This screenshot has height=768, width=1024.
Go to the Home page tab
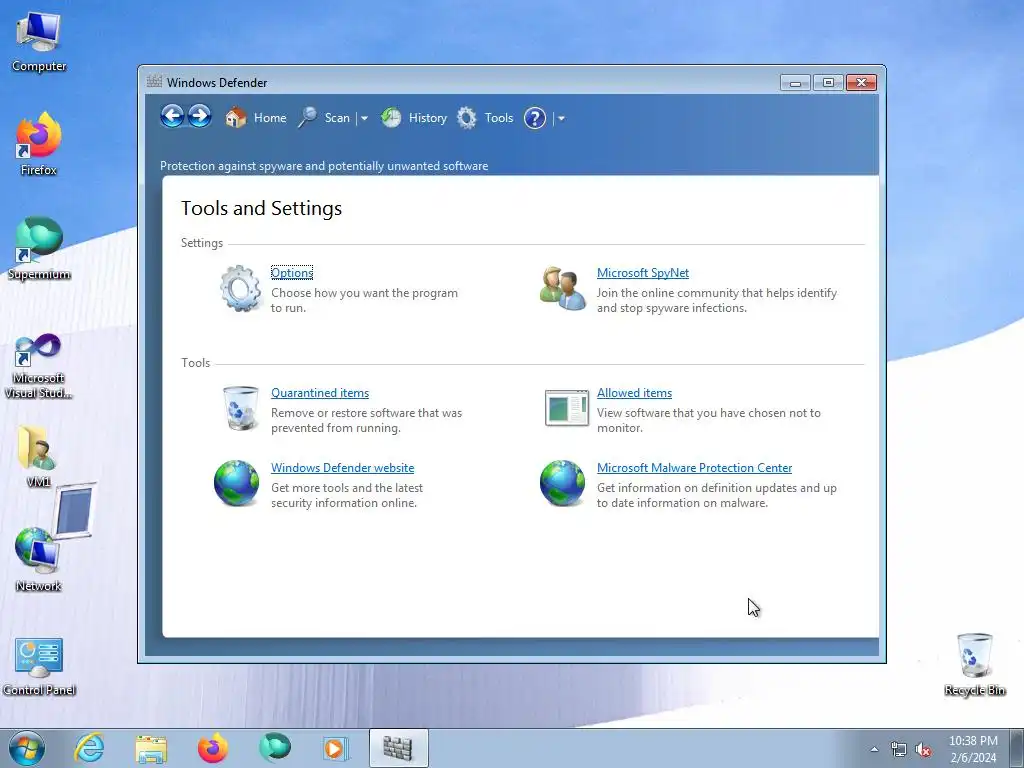[270, 118]
